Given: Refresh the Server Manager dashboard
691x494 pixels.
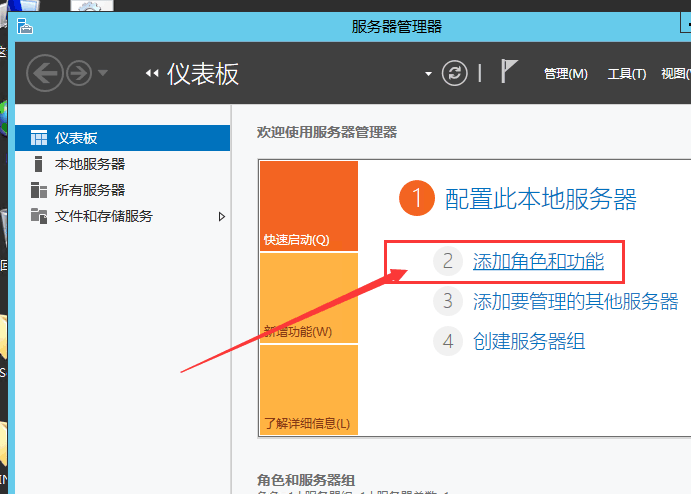Looking at the screenshot, I should click(x=455, y=73).
